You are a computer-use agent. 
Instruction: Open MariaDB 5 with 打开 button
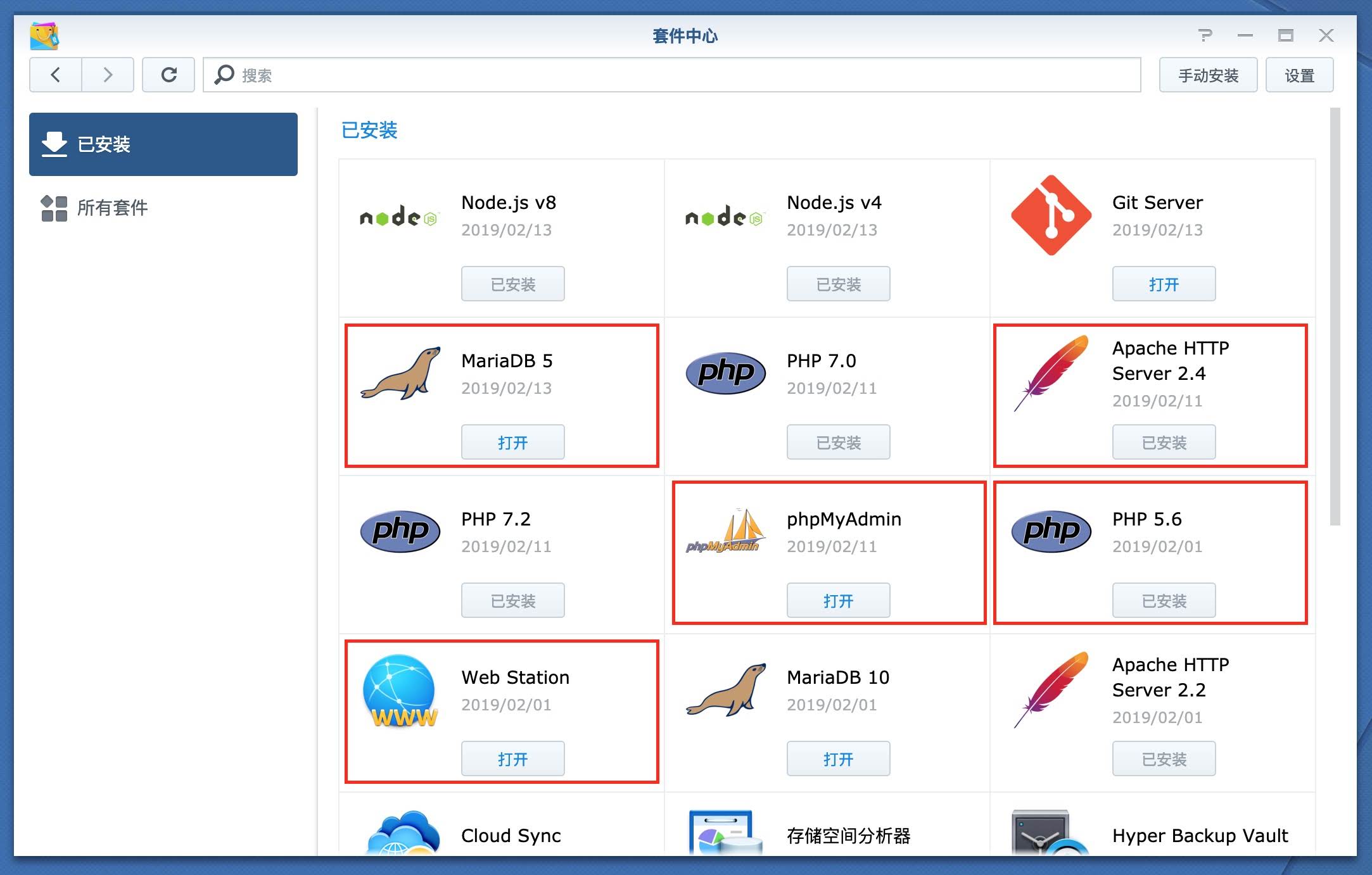513,442
